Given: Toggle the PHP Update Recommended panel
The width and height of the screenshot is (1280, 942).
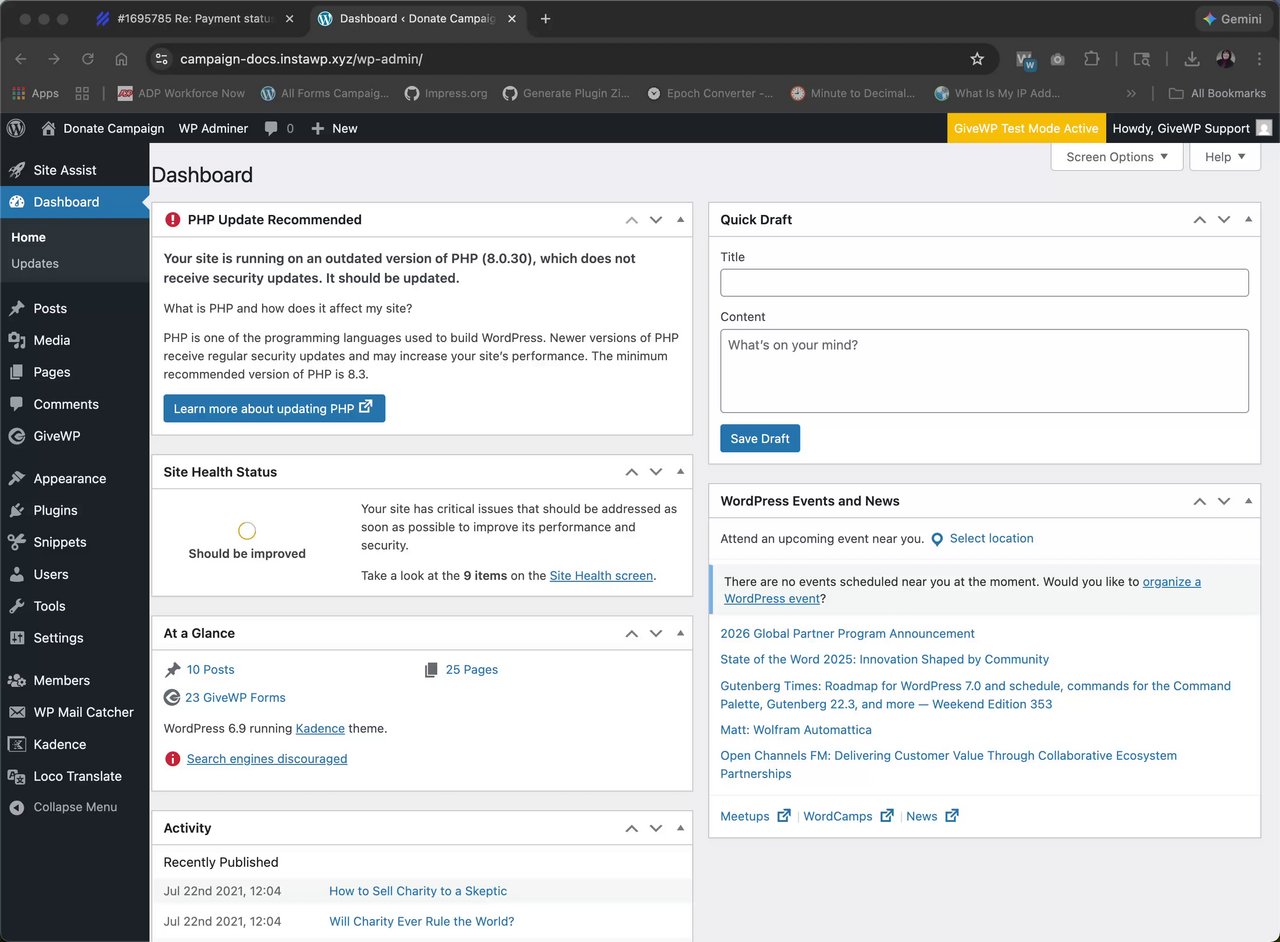Looking at the screenshot, I should (x=681, y=220).
